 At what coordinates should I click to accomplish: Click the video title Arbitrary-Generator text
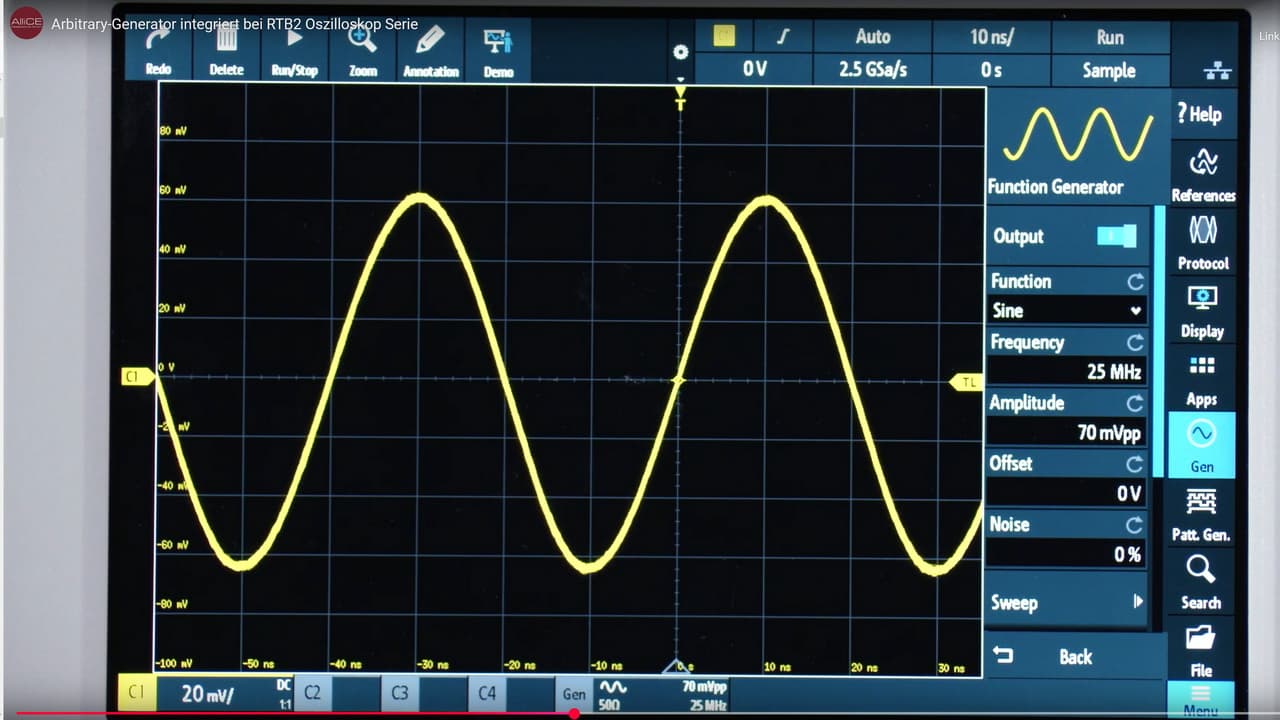[x=235, y=23]
